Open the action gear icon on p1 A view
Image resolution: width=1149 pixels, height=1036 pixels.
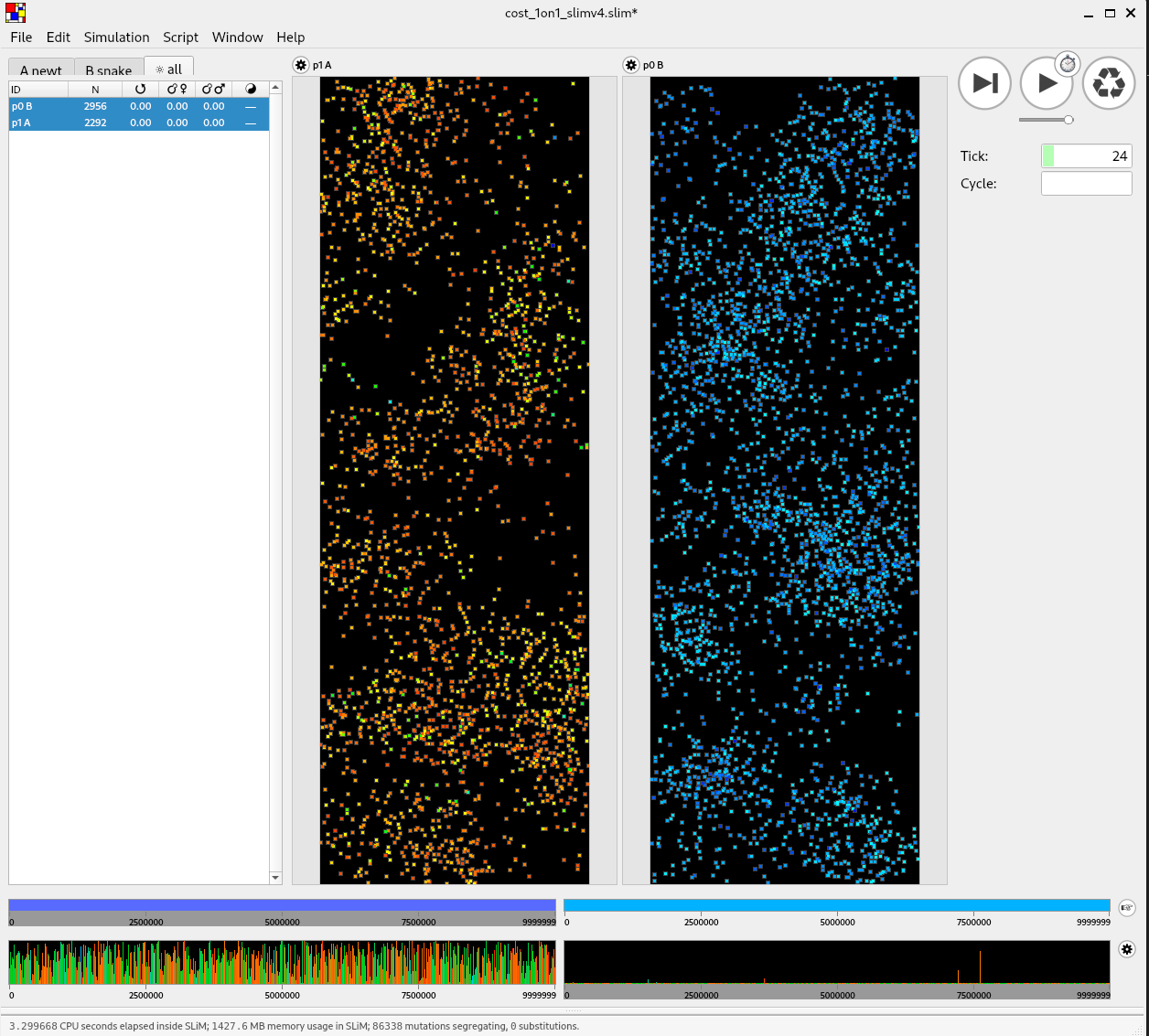300,65
